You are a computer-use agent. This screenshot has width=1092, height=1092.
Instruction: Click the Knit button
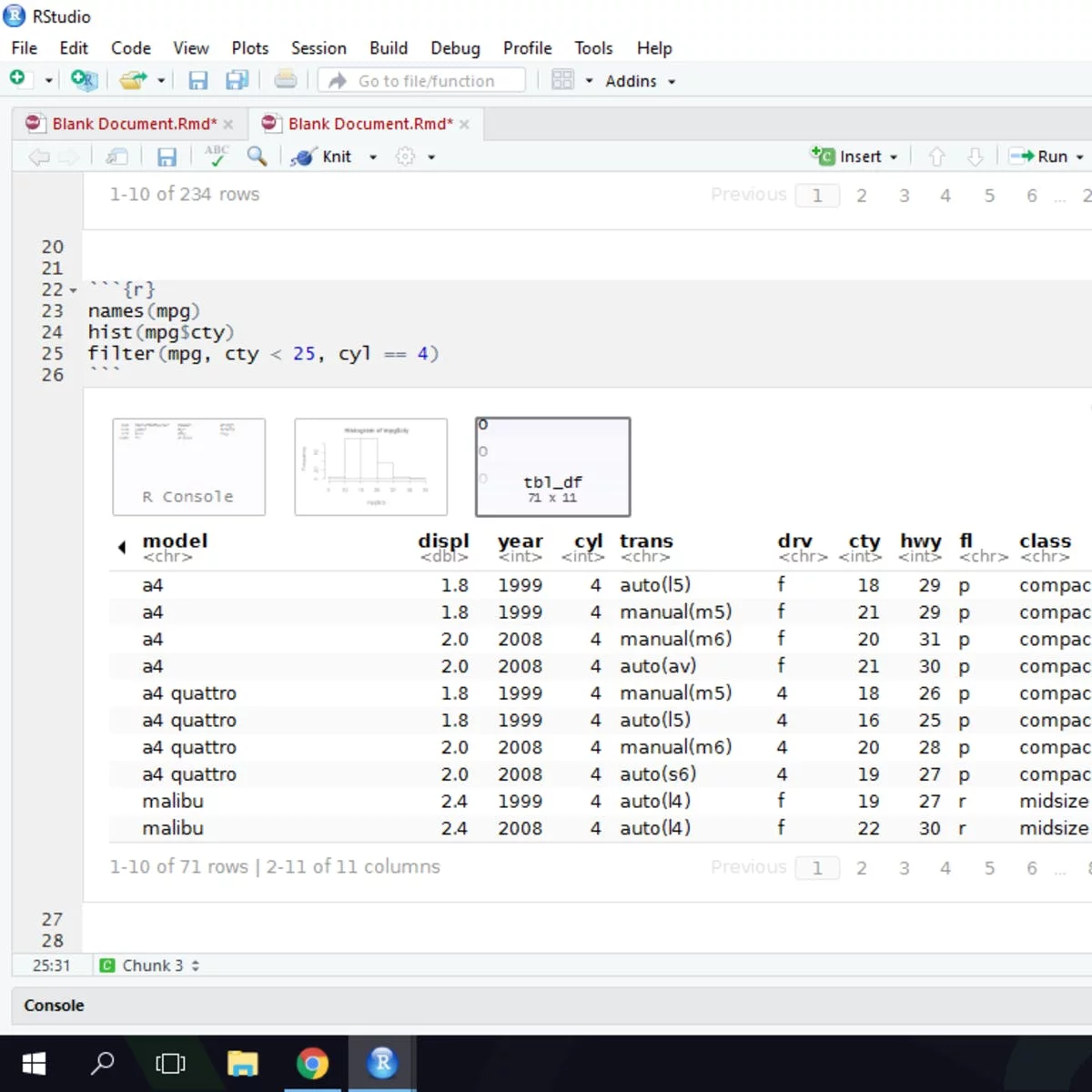pos(321,157)
